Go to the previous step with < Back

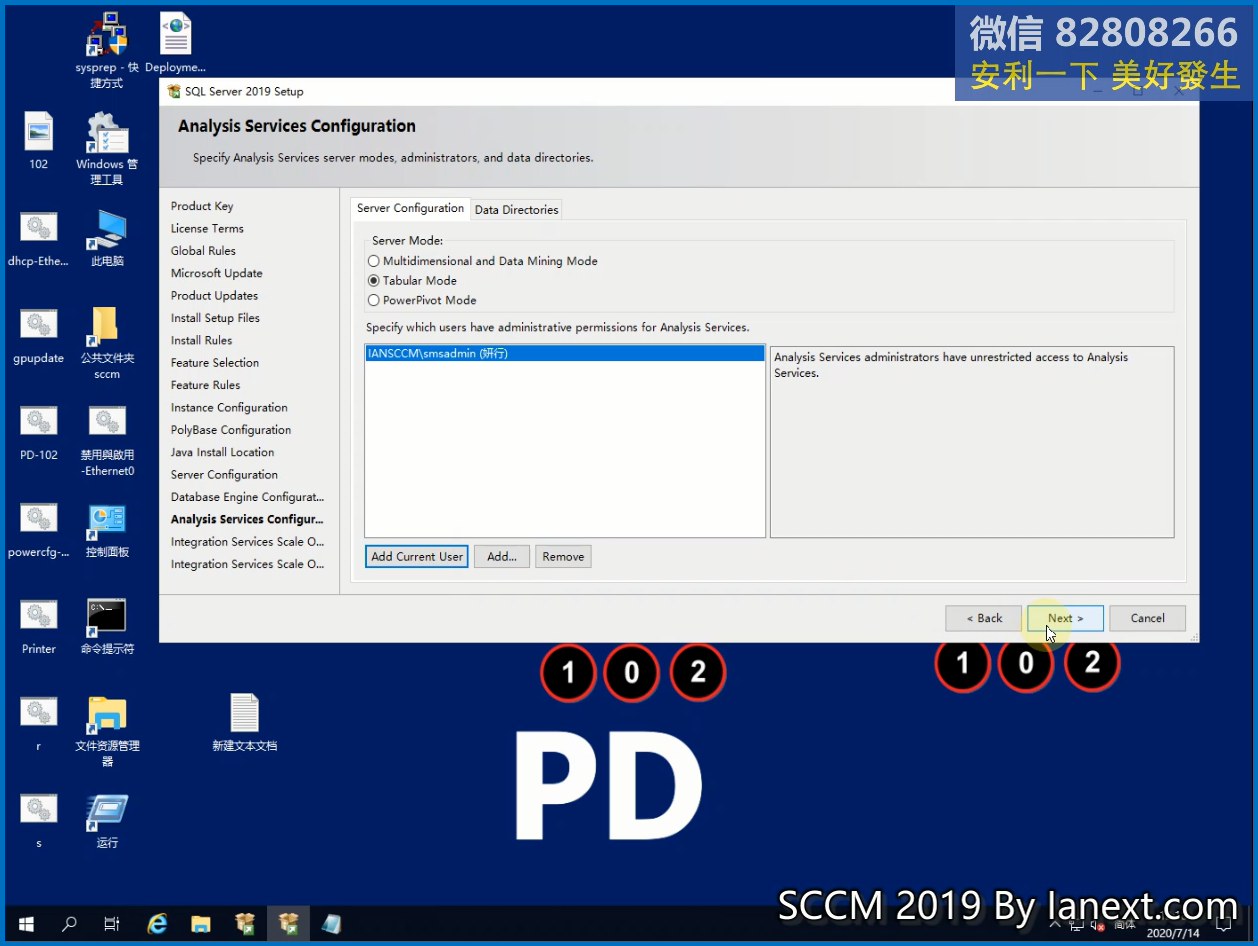tap(984, 618)
